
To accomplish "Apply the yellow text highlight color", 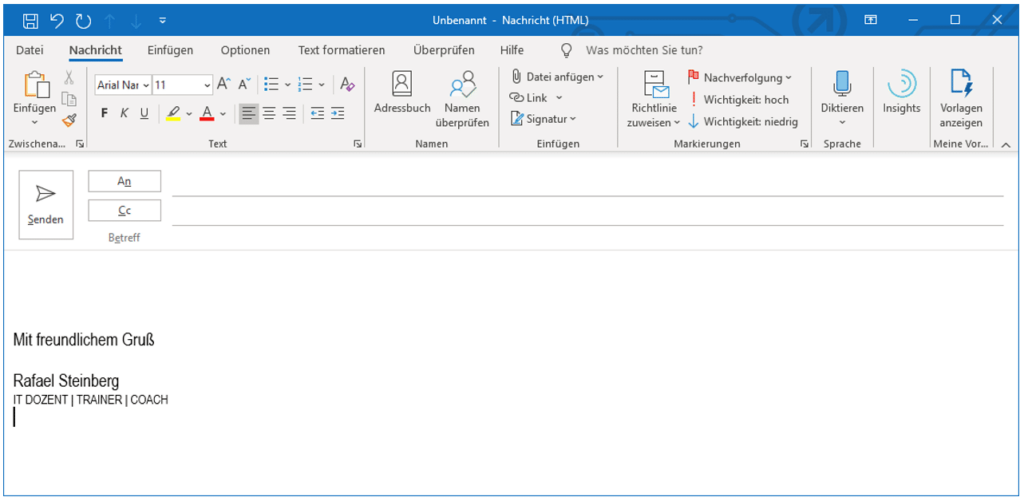I will [x=173, y=114].
